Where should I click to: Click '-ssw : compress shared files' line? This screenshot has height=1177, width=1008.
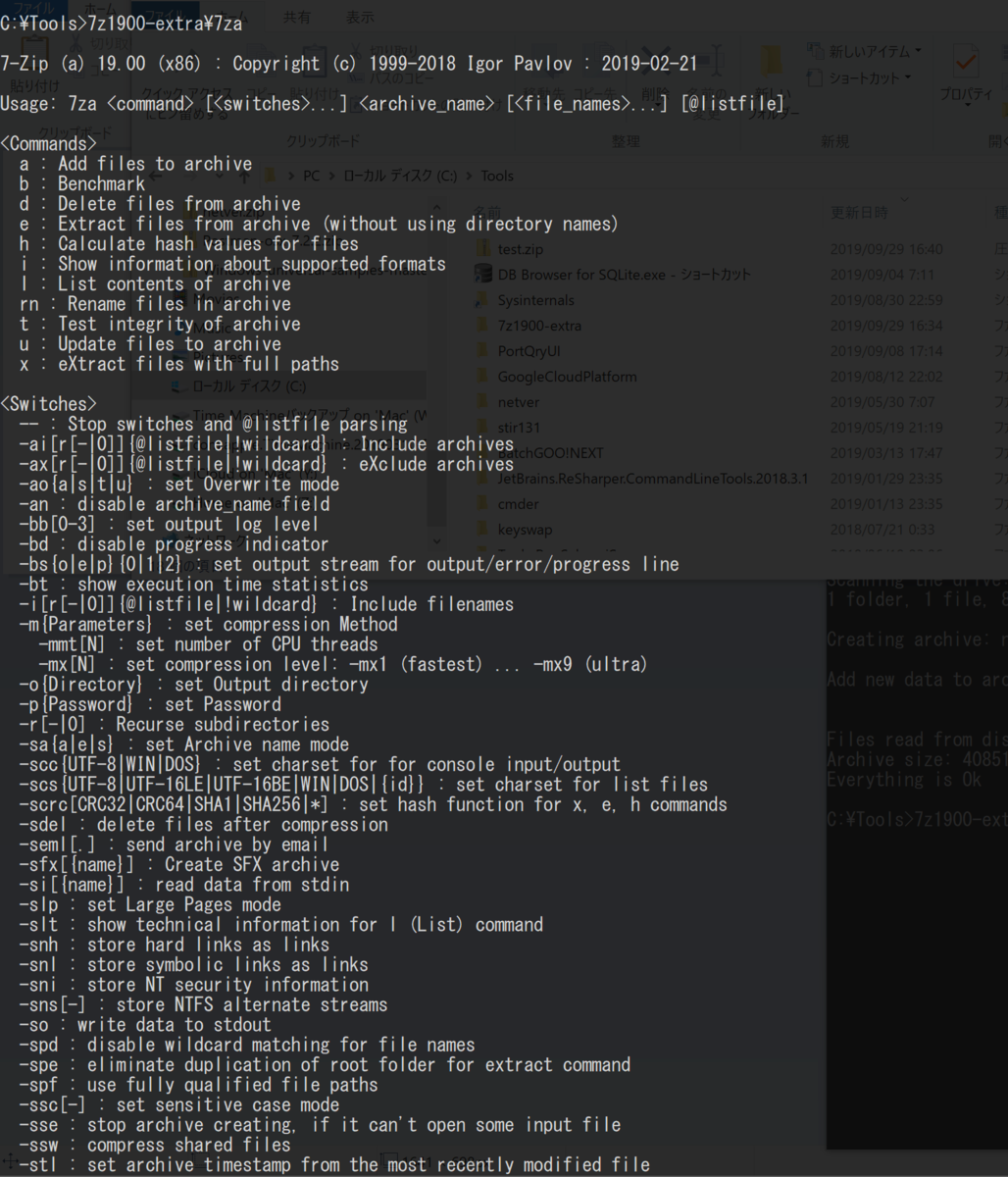(x=155, y=1145)
